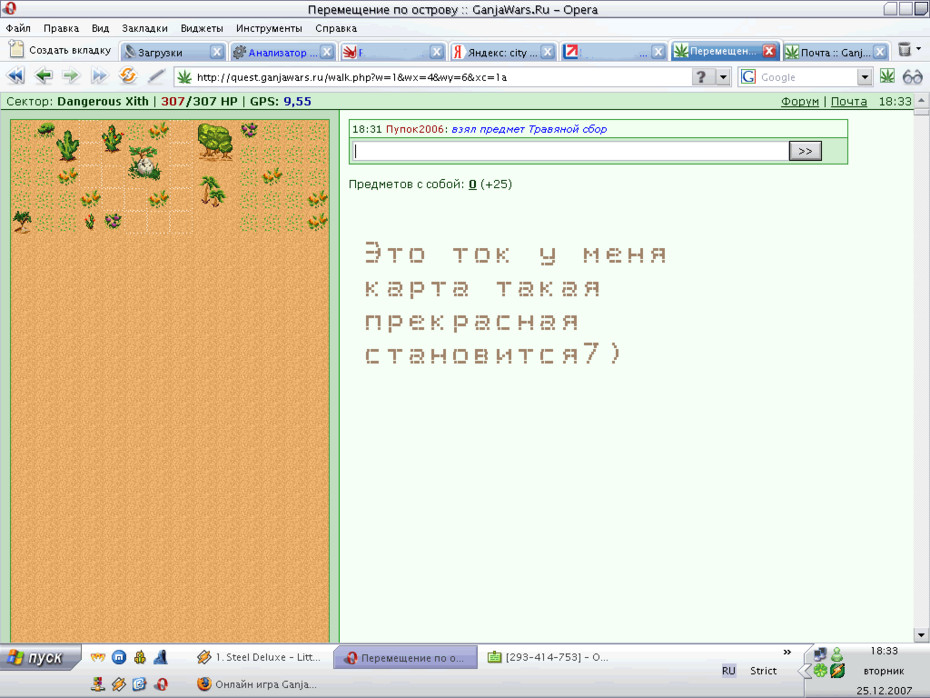Click the forward arrow in the navigation bar
This screenshot has height=698, width=930.
71,77
